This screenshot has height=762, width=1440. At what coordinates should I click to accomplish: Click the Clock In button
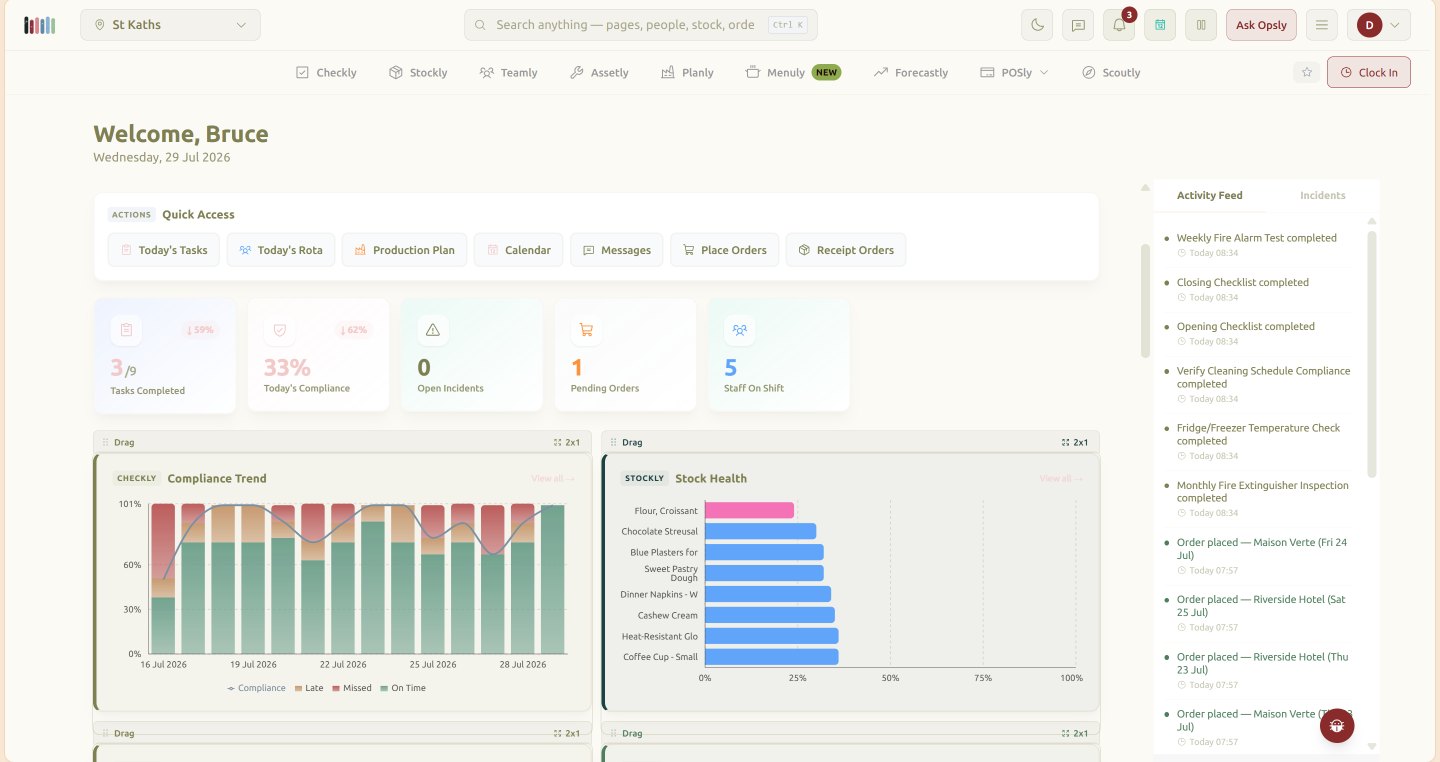(x=1369, y=72)
